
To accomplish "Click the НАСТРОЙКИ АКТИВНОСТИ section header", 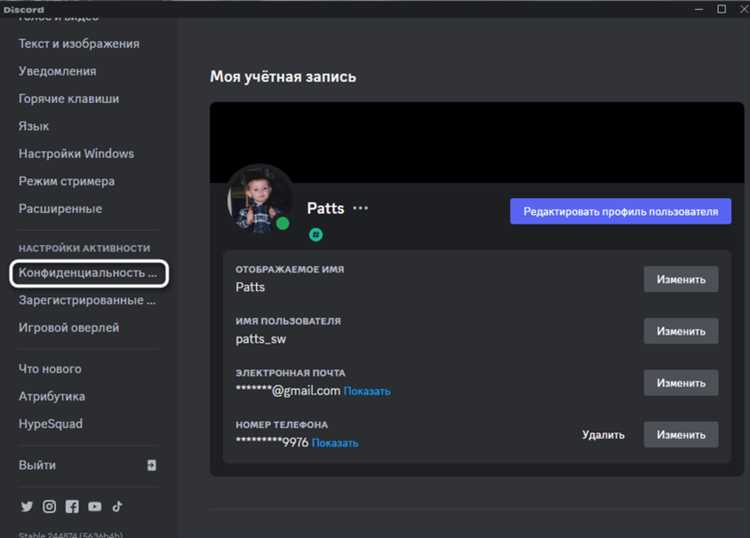I will click(84, 248).
